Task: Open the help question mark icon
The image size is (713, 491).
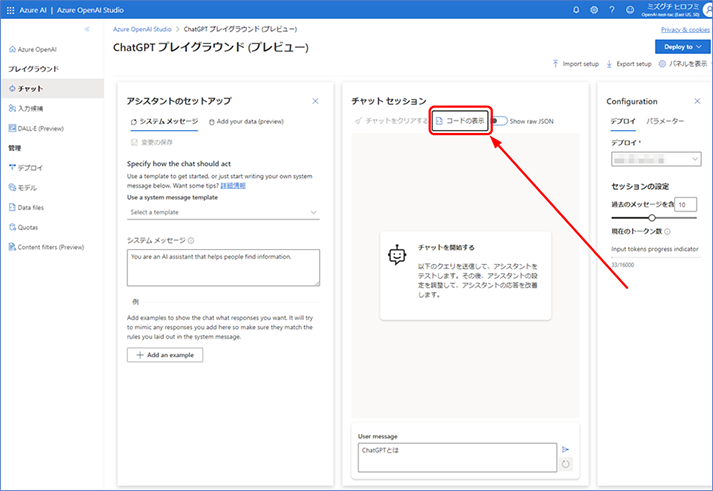Action: pos(612,10)
